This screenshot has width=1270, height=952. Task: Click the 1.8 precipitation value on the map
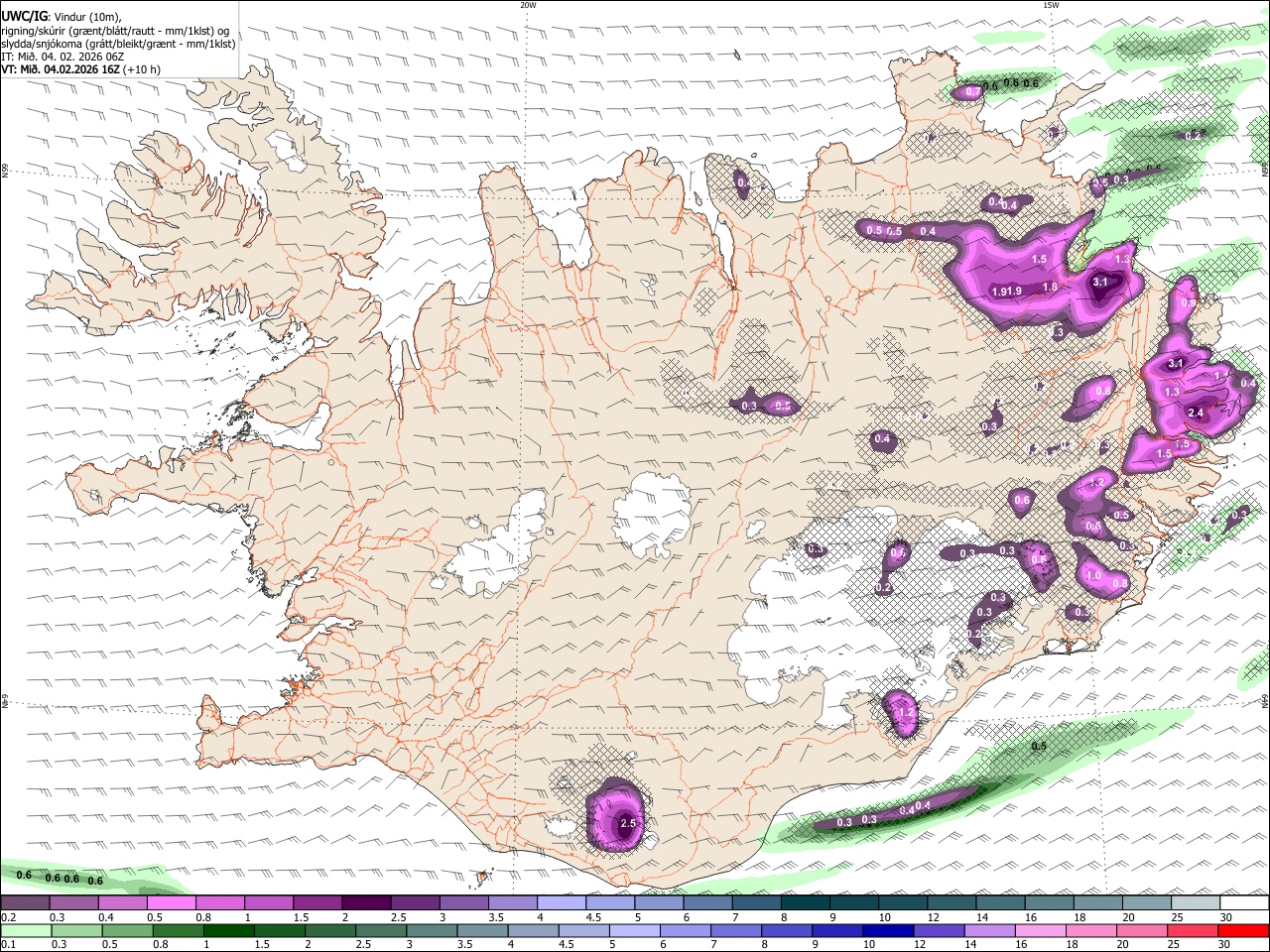coord(1050,288)
